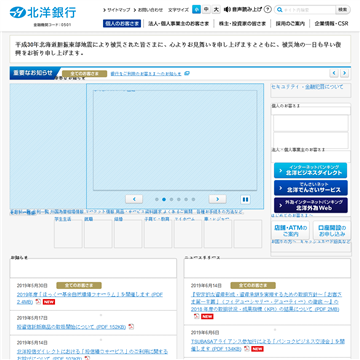Open 法人・個人事業主のお客さま menu
This screenshot has width=360, height=360.
(x=179, y=24)
